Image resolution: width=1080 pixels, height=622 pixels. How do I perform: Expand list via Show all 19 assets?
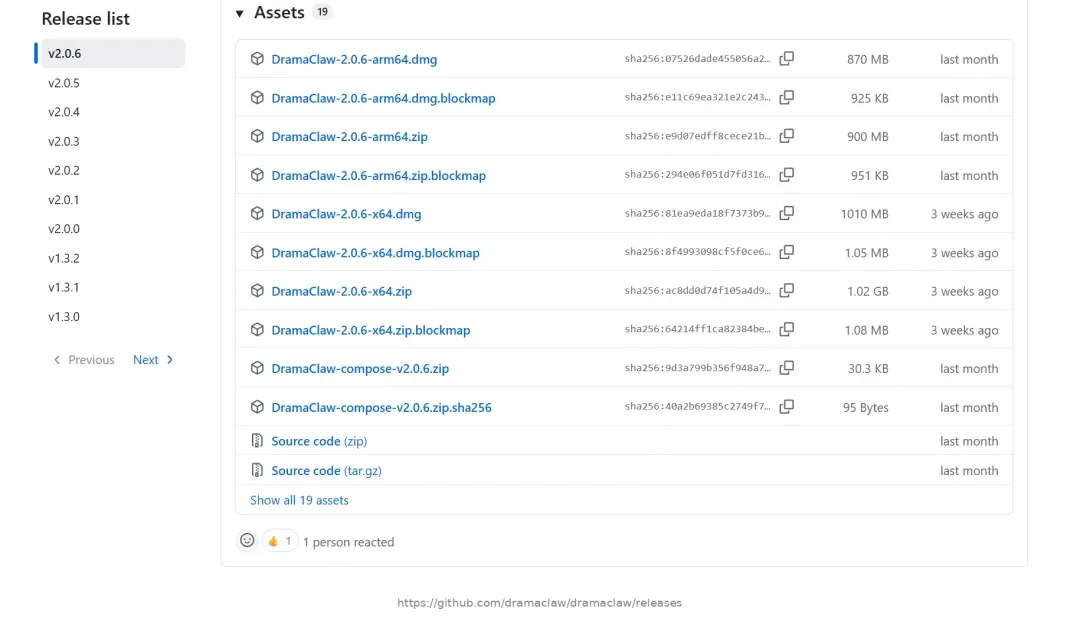click(299, 500)
